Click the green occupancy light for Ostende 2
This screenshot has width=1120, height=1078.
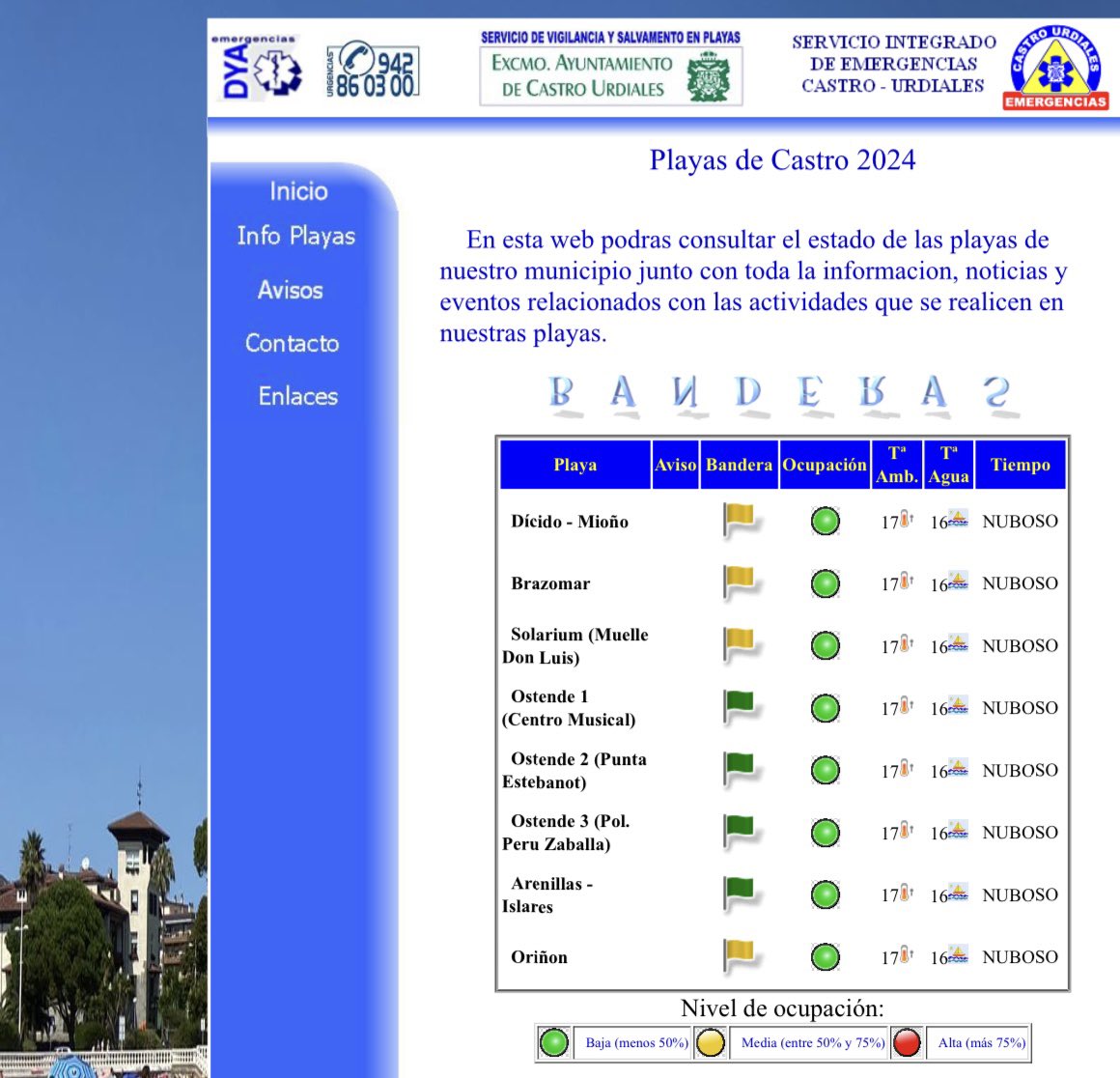[x=825, y=771]
